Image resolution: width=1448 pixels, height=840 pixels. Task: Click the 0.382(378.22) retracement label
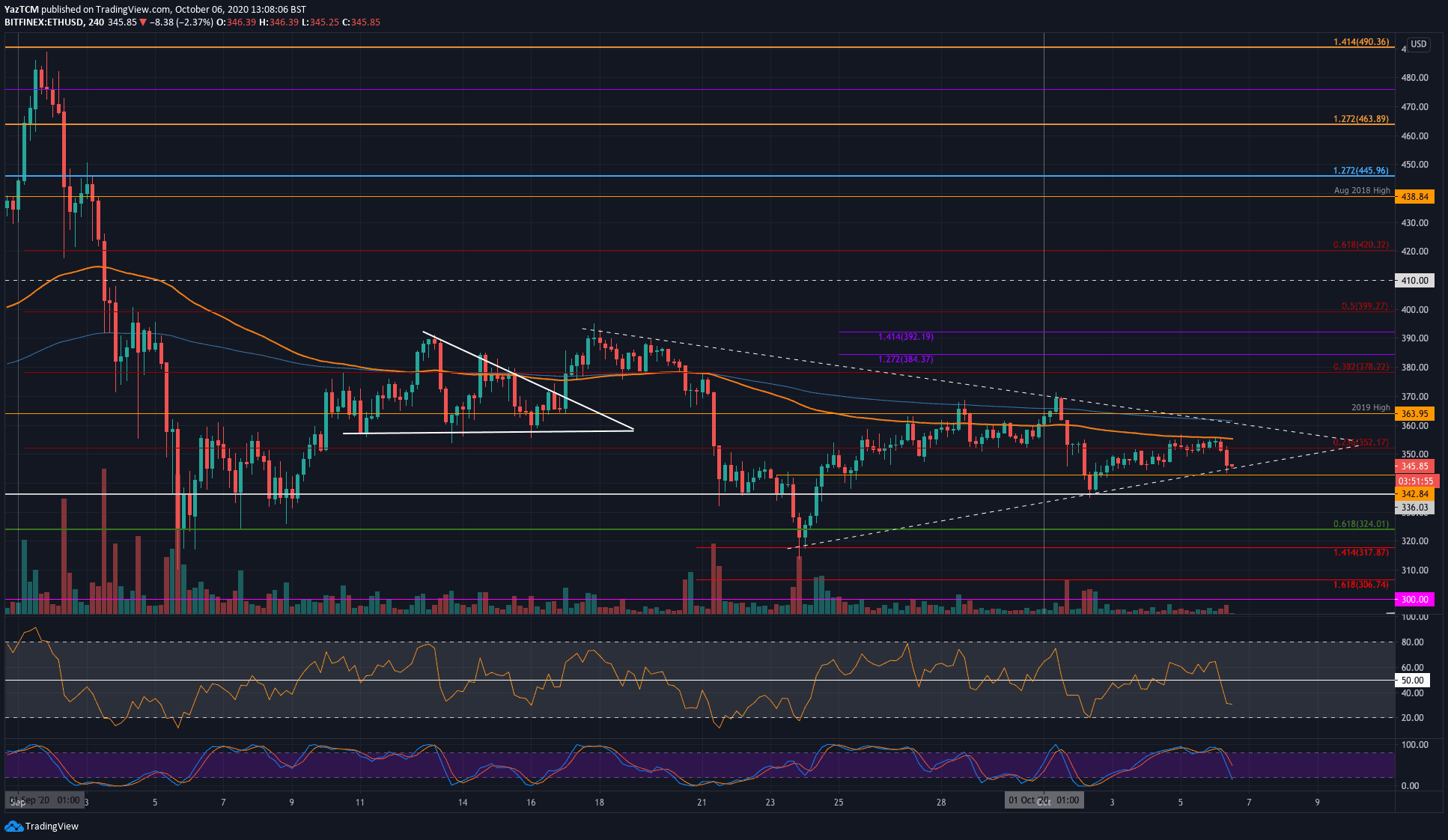click(1360, 367)
